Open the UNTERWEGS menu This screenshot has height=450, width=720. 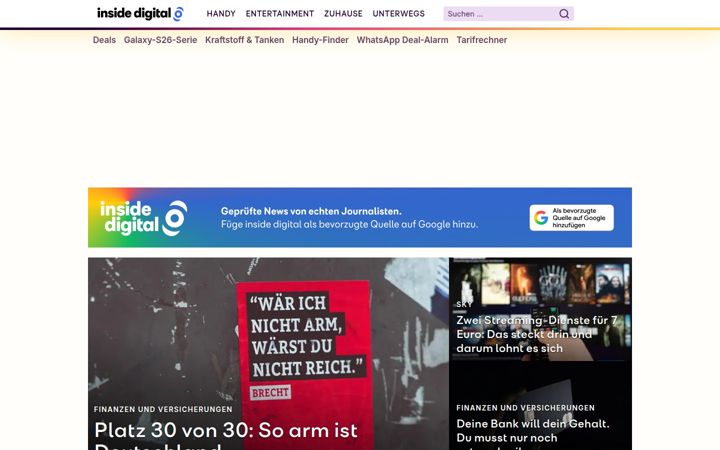(x=399, y=14)
